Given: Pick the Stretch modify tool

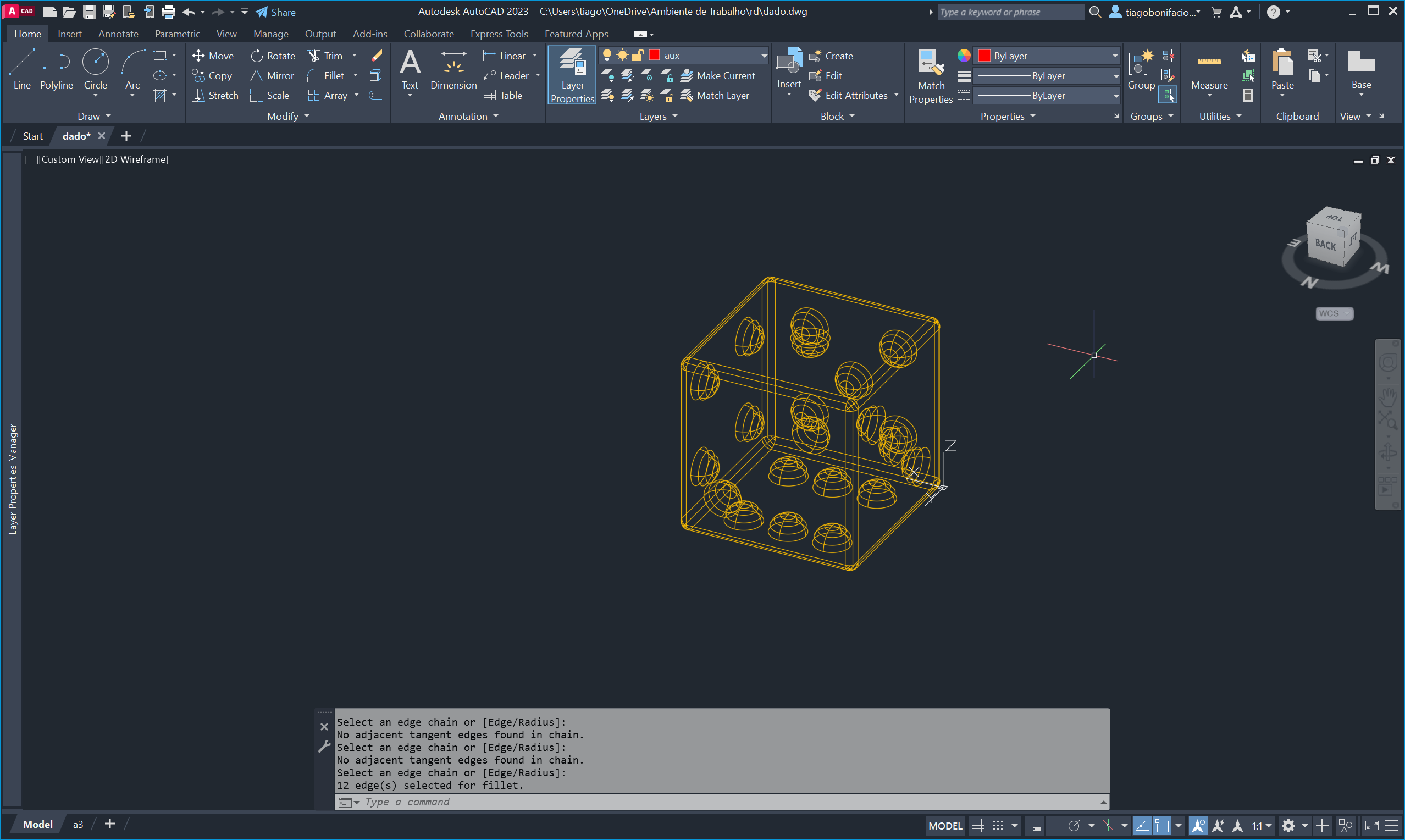Looking at the screenshot, I should (x=215, y=95).
